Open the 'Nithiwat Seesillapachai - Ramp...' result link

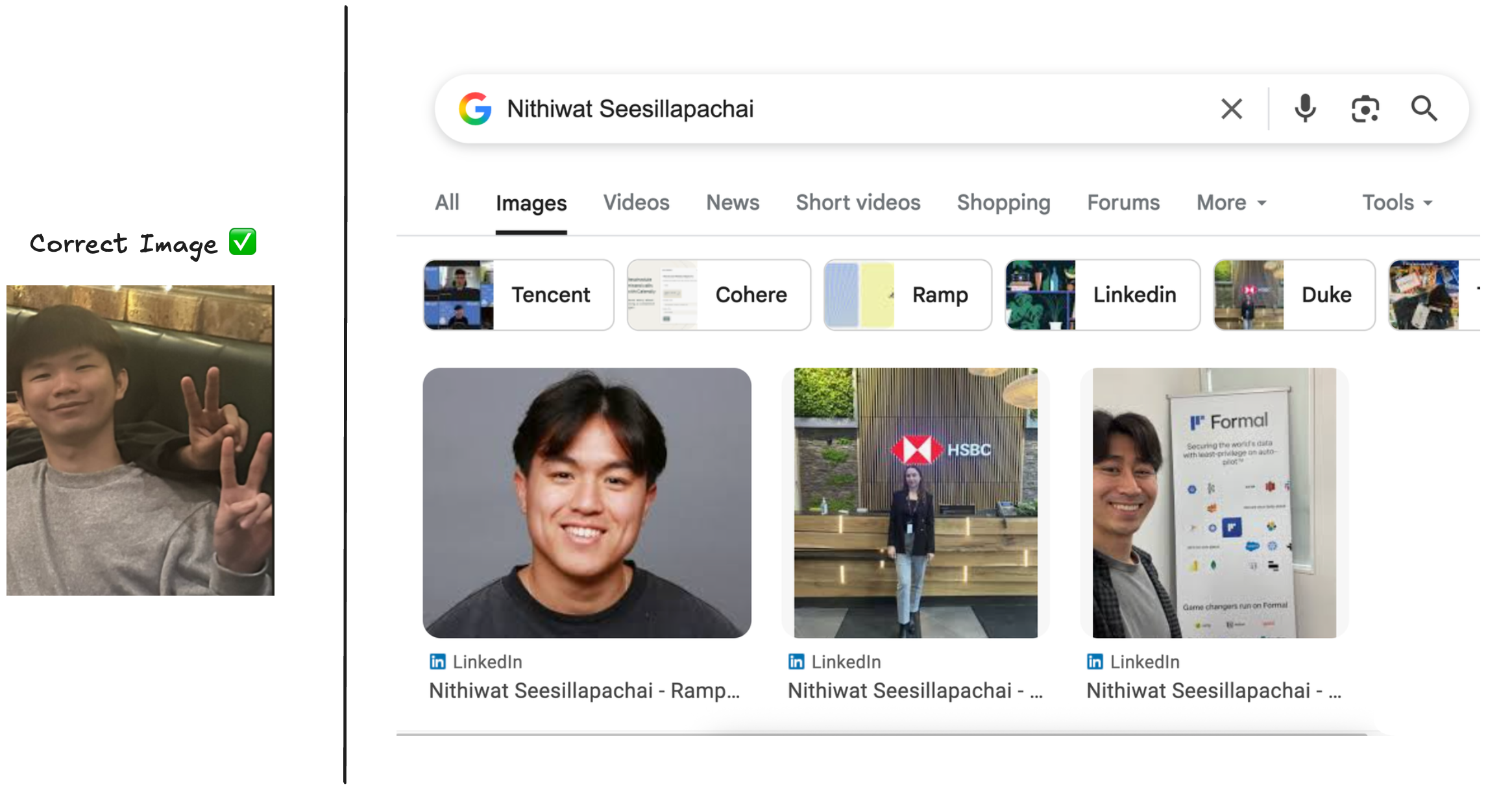click(x=584, y=690)
